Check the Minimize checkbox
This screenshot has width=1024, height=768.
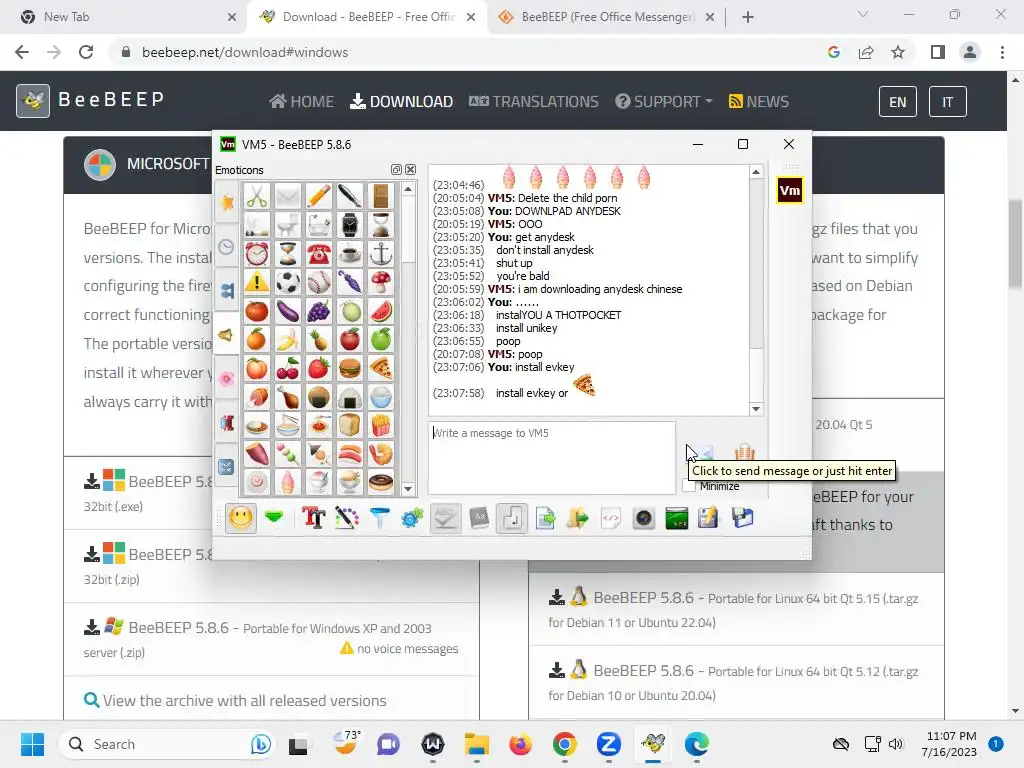click(x=688, y=486)
